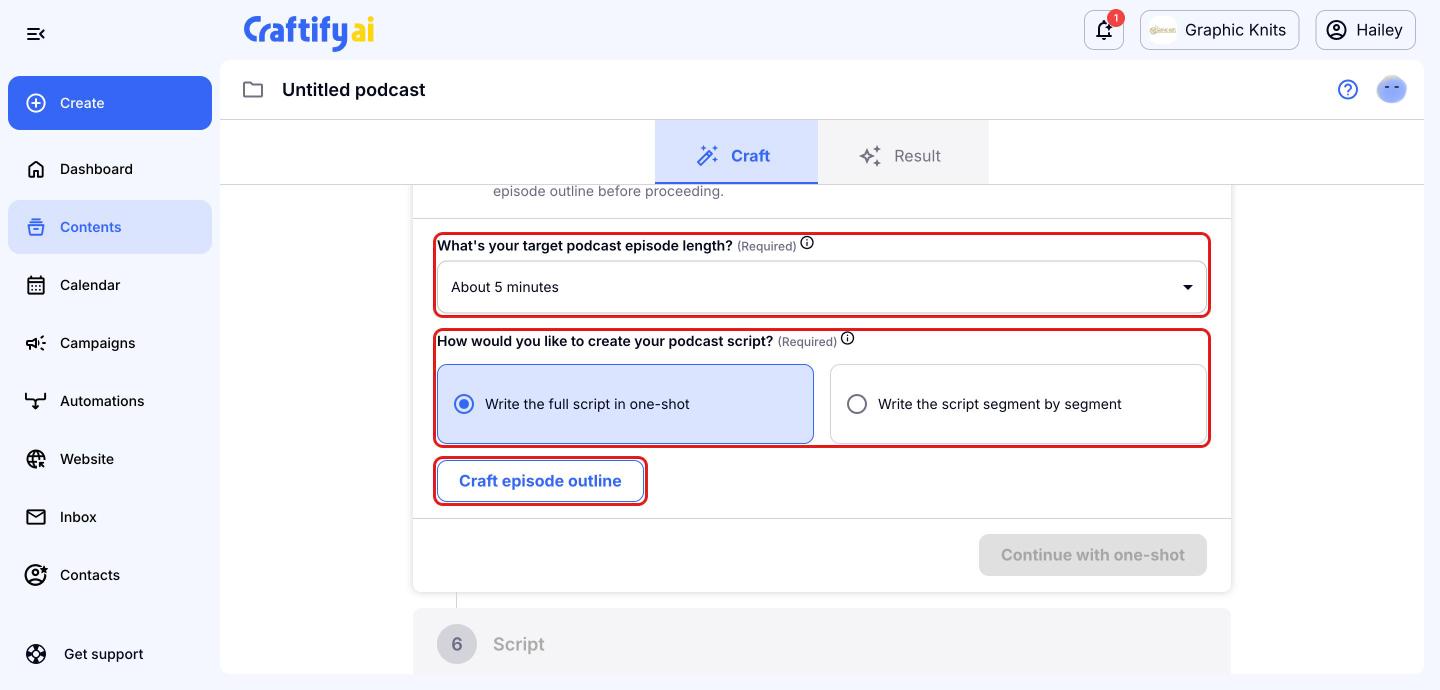Open Campaigns in the sidebar
1440x690 pixels.
[x=110, y=343]
